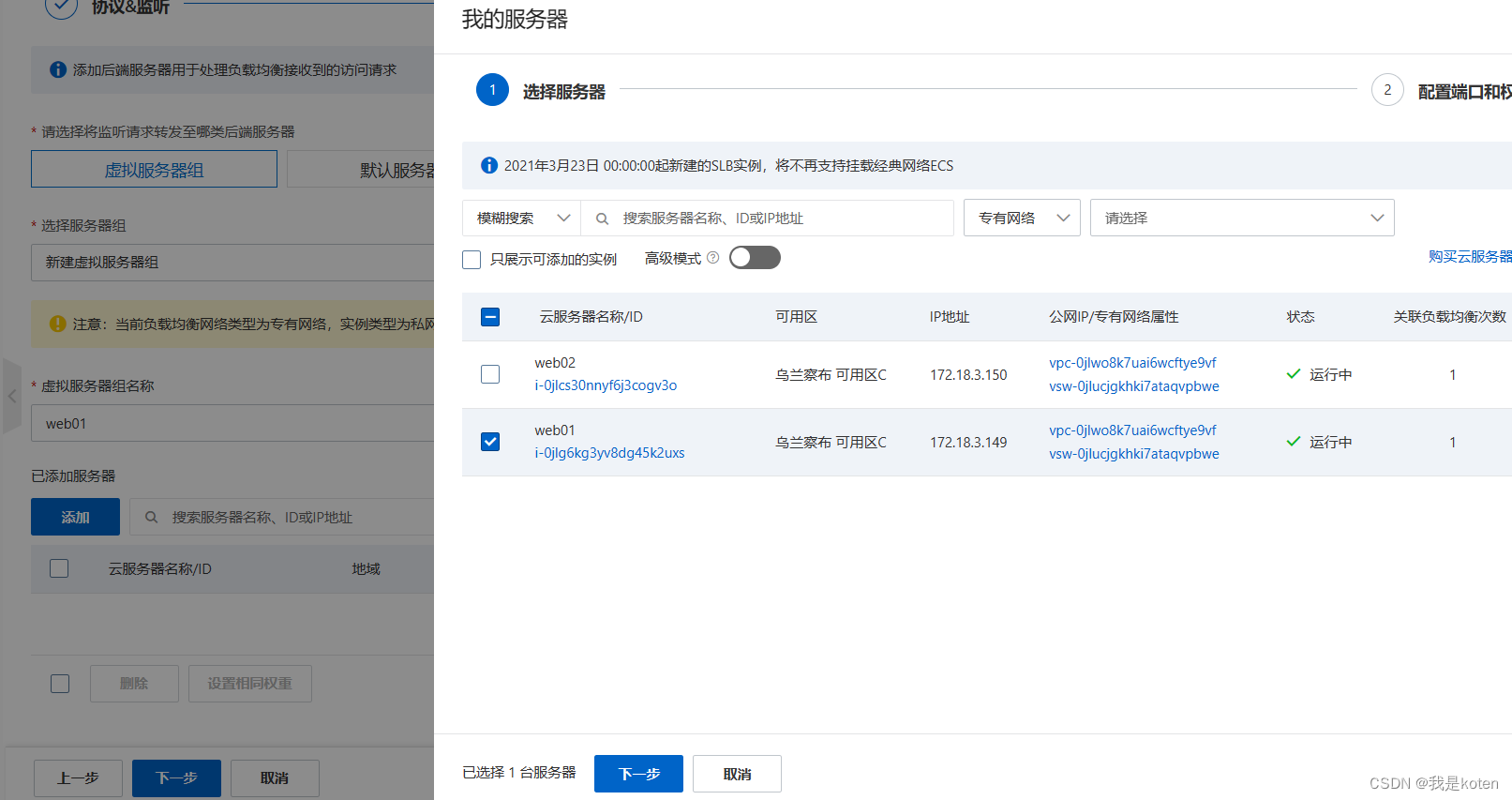
Task: Click the 可用区 column header
Action: 796,317
